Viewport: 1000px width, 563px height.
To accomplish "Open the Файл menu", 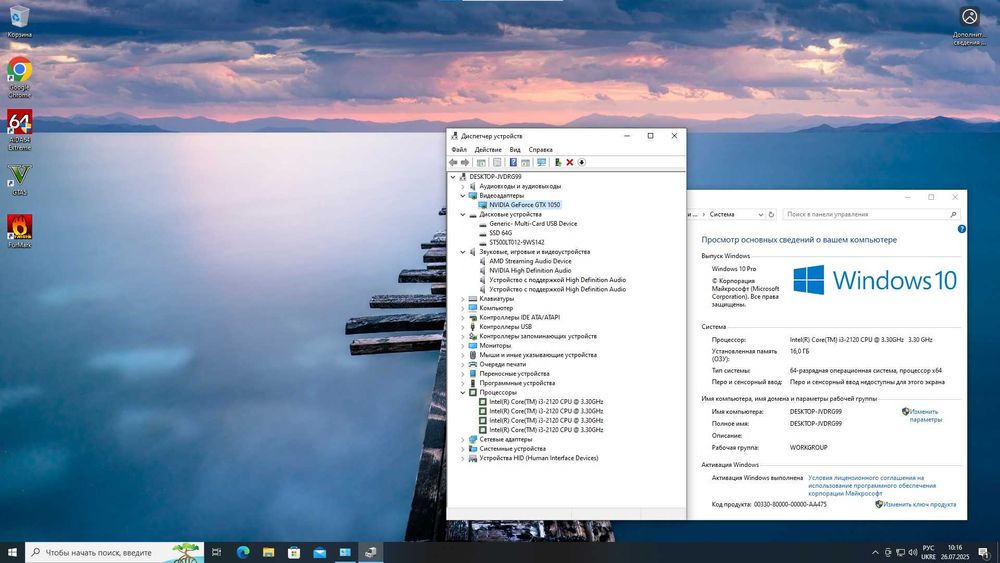I will click(x=459, y=150).
